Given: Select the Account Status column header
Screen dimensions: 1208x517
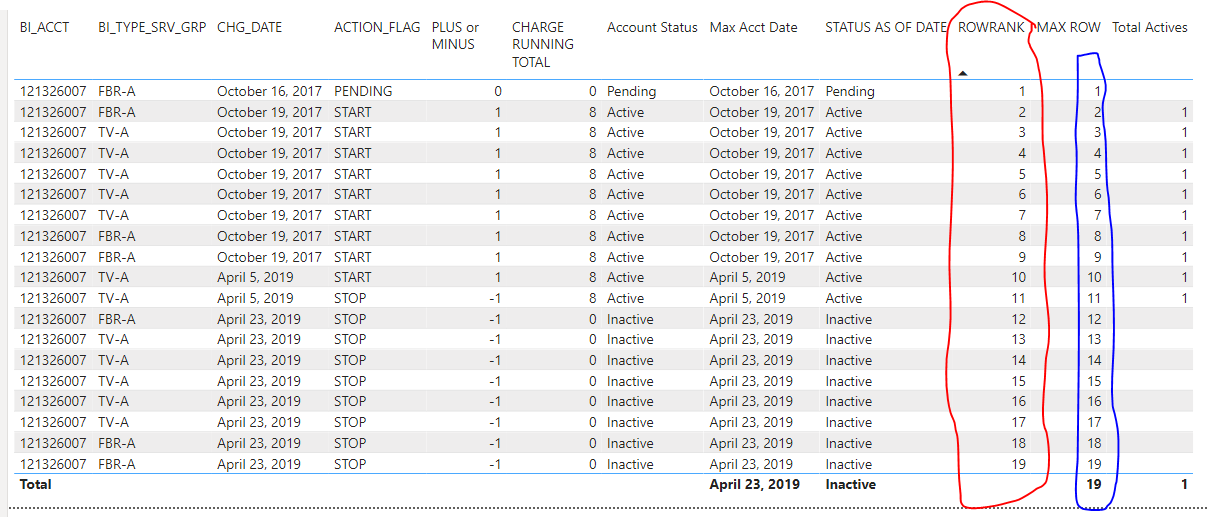Looking at the screenshot, I should 652,28.
